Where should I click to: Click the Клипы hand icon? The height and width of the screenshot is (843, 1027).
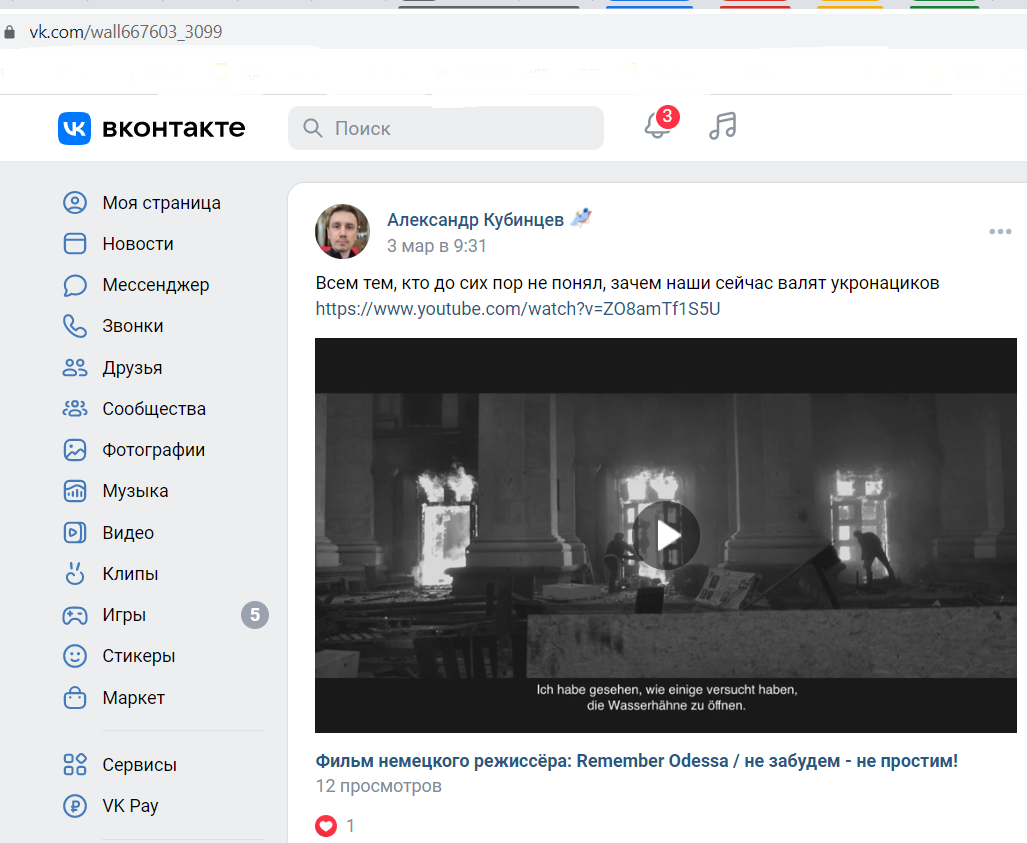click(75, 573)
